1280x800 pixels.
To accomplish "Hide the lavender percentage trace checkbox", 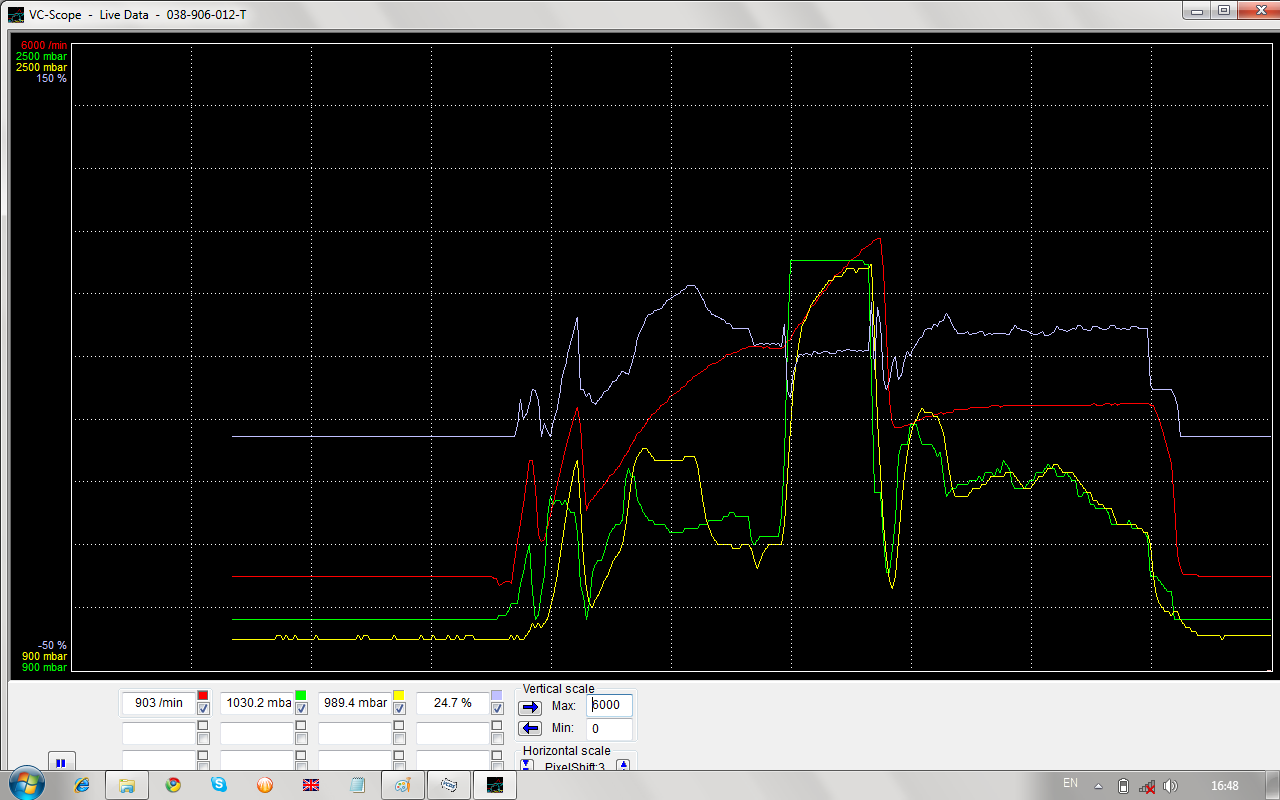I will coord(497,709).
